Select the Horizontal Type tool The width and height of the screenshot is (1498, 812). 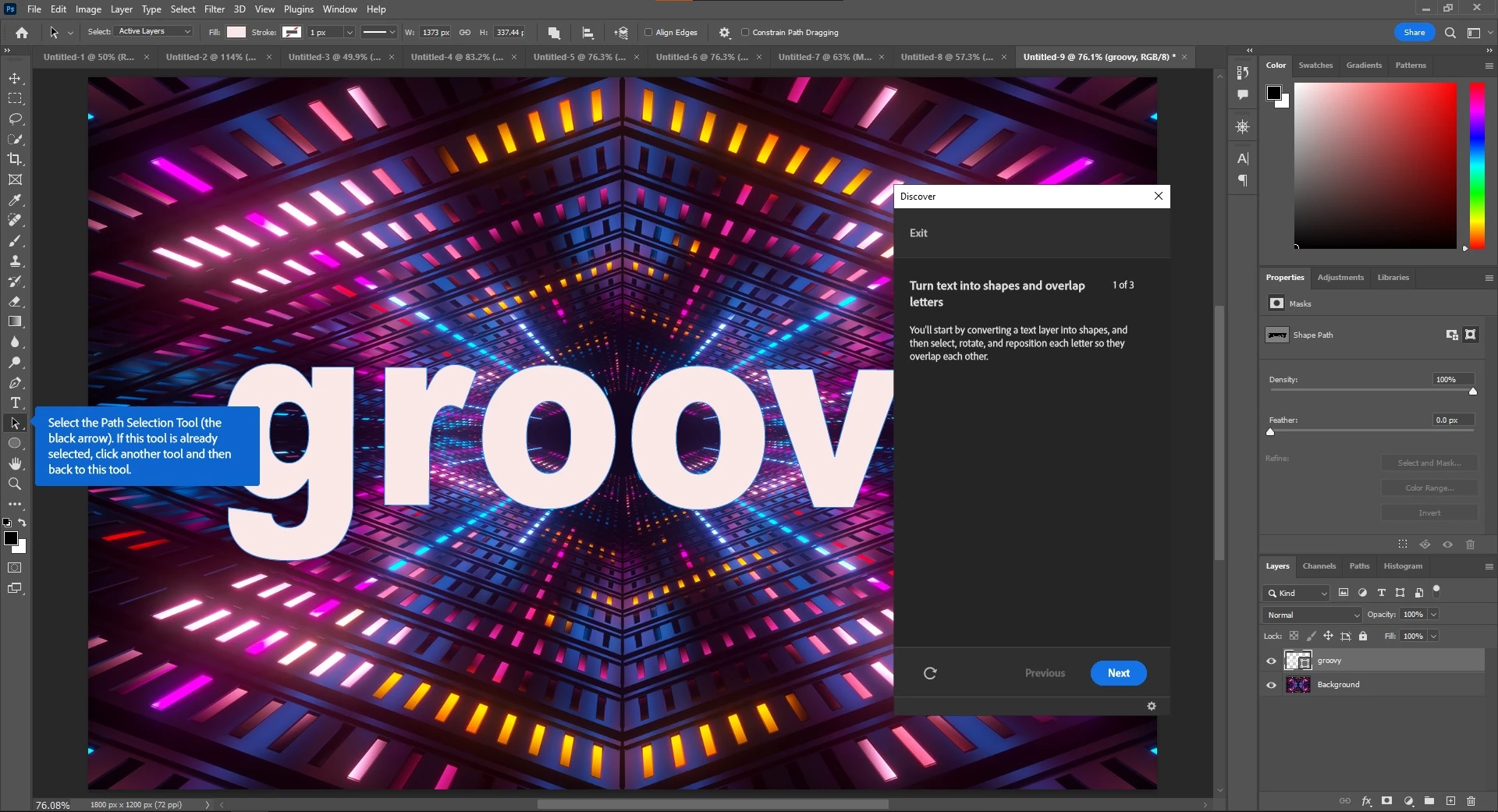[15, 403]
